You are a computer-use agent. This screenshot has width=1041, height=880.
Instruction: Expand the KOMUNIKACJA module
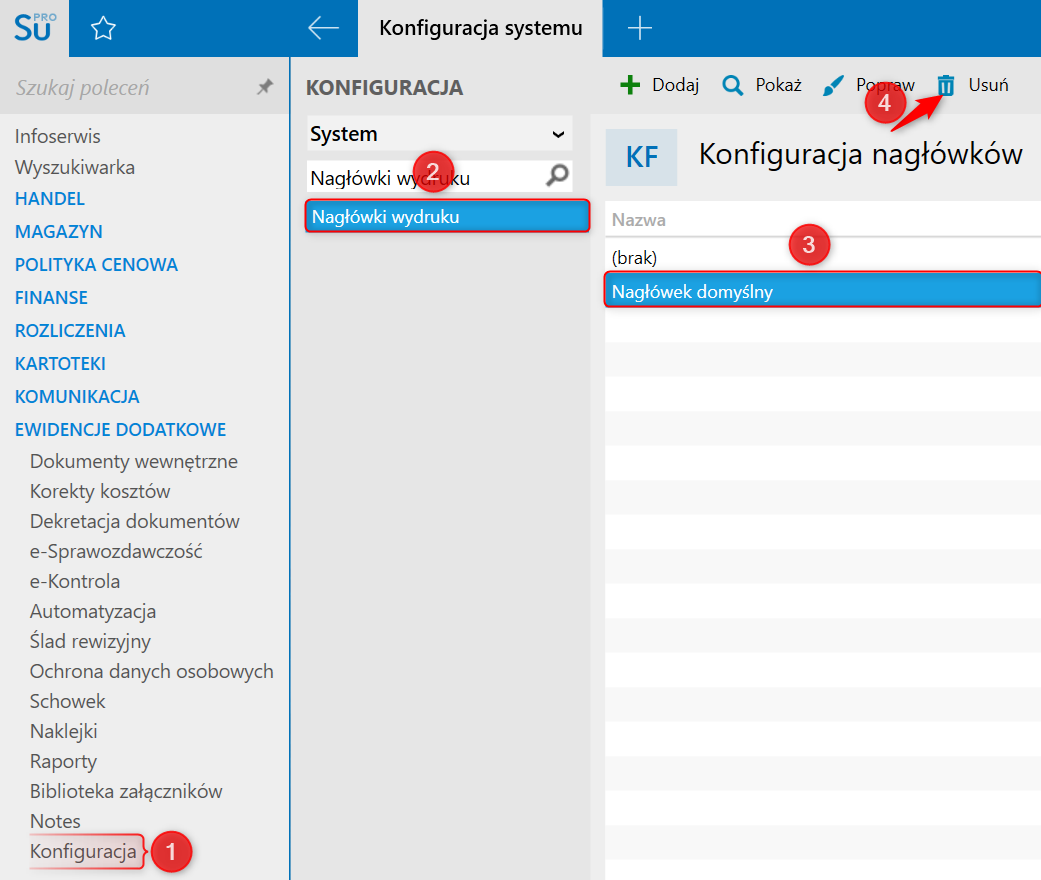tap(77, 396)
